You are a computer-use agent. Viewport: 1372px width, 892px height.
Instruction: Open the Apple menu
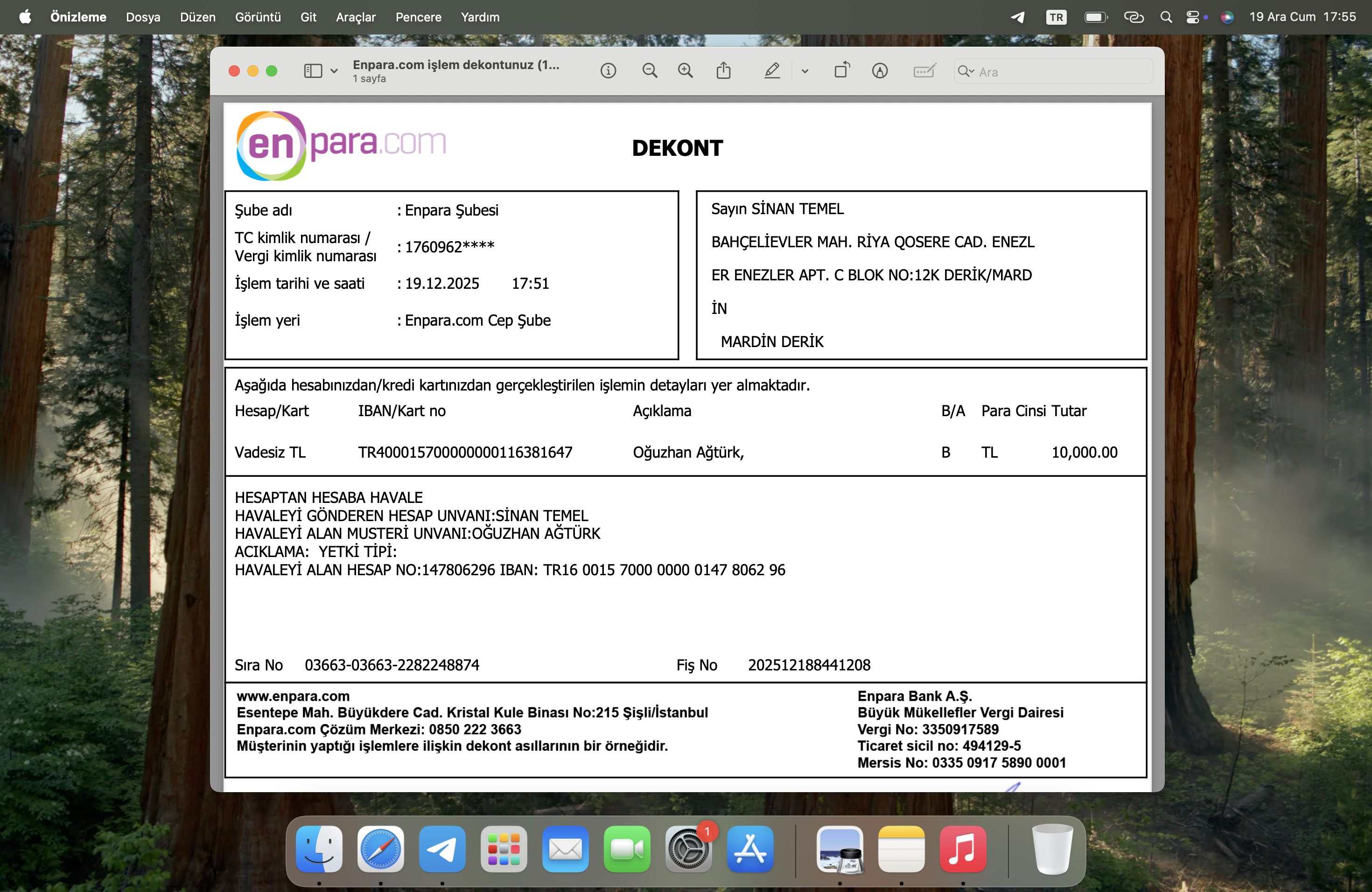[x=25, y=17]
